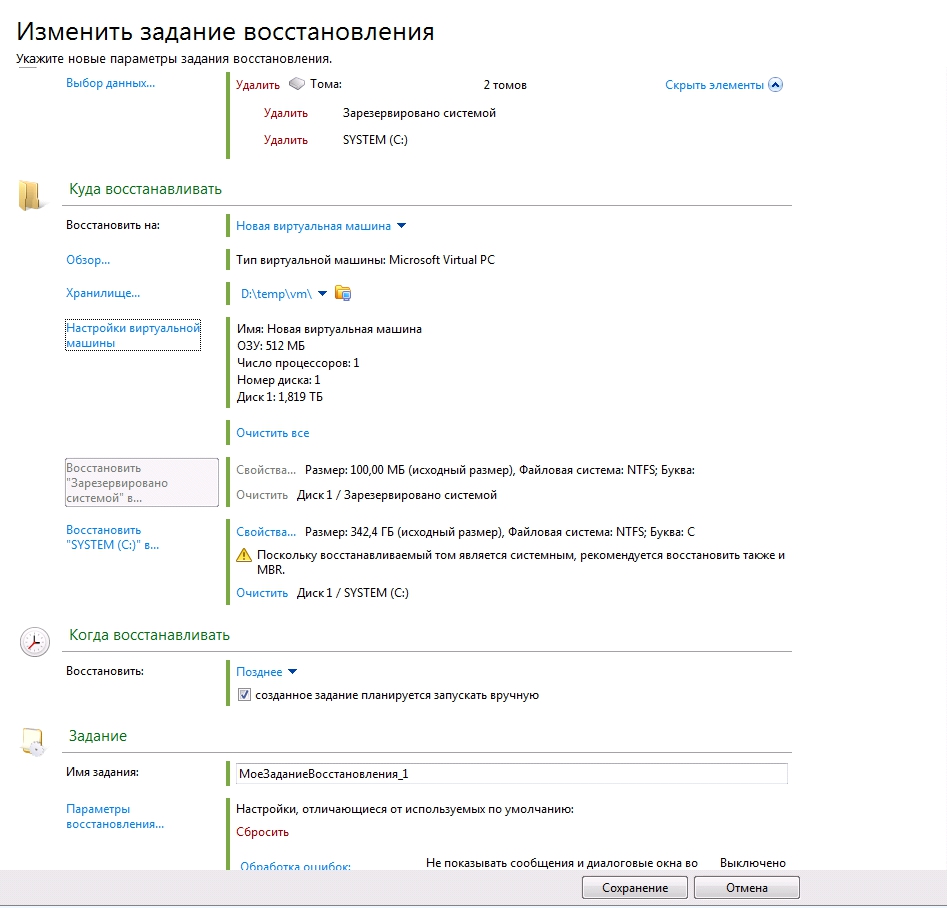Click the Отмена button
This screenshot has width=947, height=908.
(x=747, y=887)
